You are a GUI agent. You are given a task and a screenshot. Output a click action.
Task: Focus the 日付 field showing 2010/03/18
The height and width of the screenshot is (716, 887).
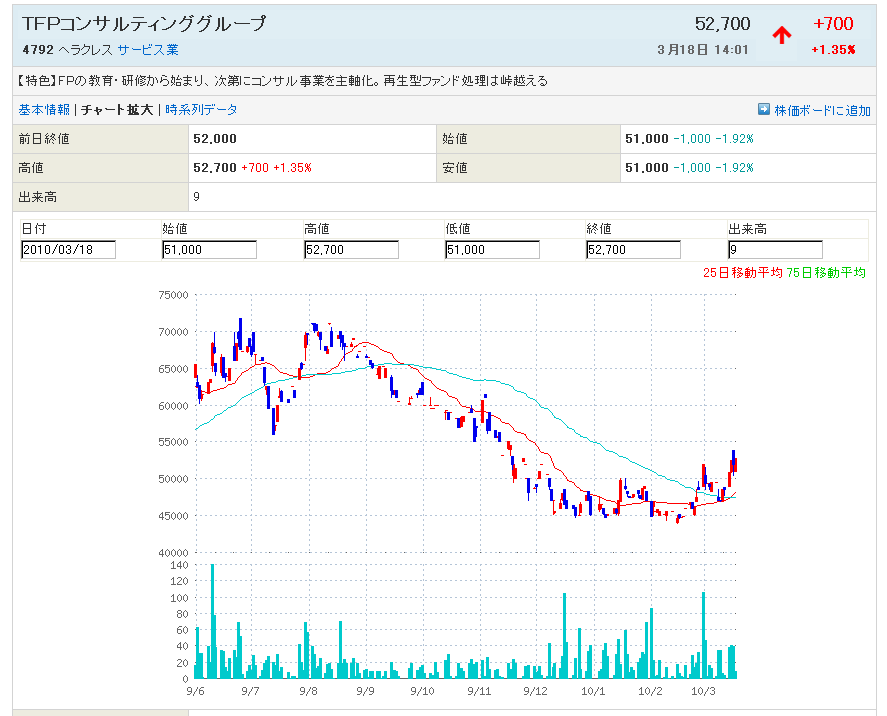tap(68, 250)
